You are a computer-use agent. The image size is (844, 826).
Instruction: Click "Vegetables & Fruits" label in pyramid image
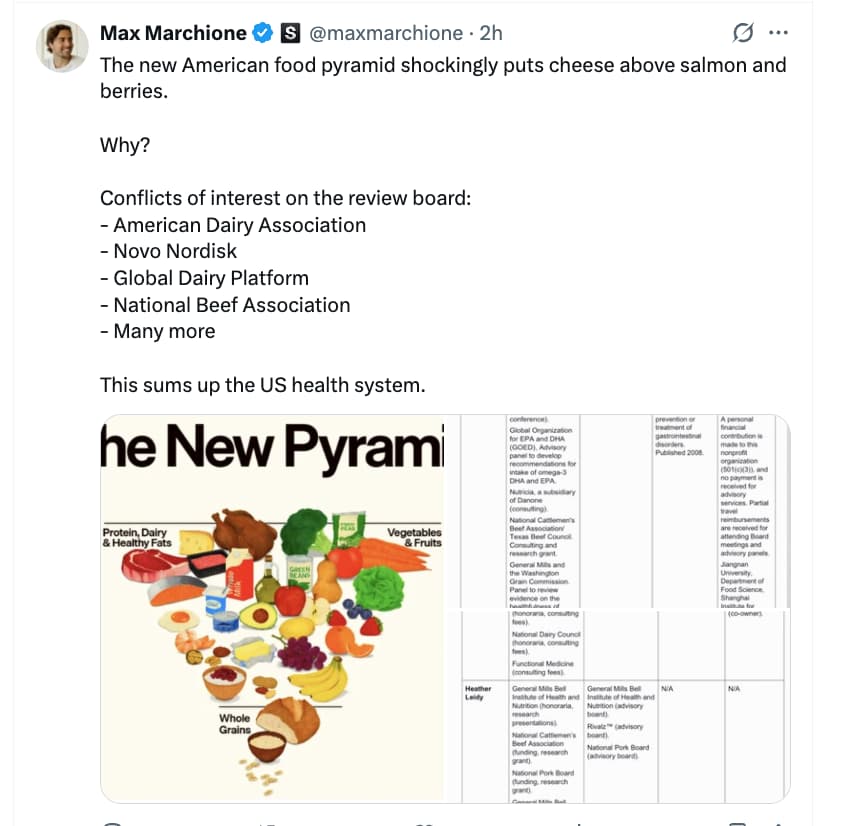coord(414,537)
